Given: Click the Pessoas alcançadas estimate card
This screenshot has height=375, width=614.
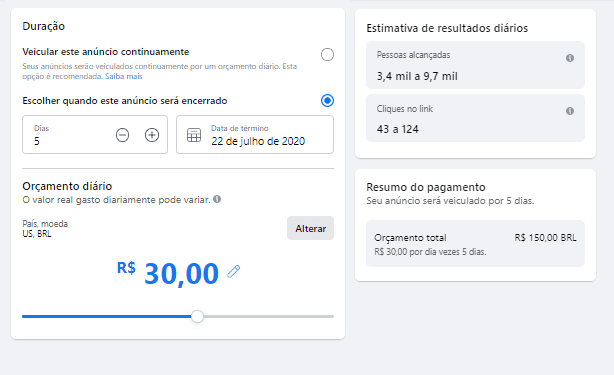Looking at the screenshot, I should [x=475, y=65].
